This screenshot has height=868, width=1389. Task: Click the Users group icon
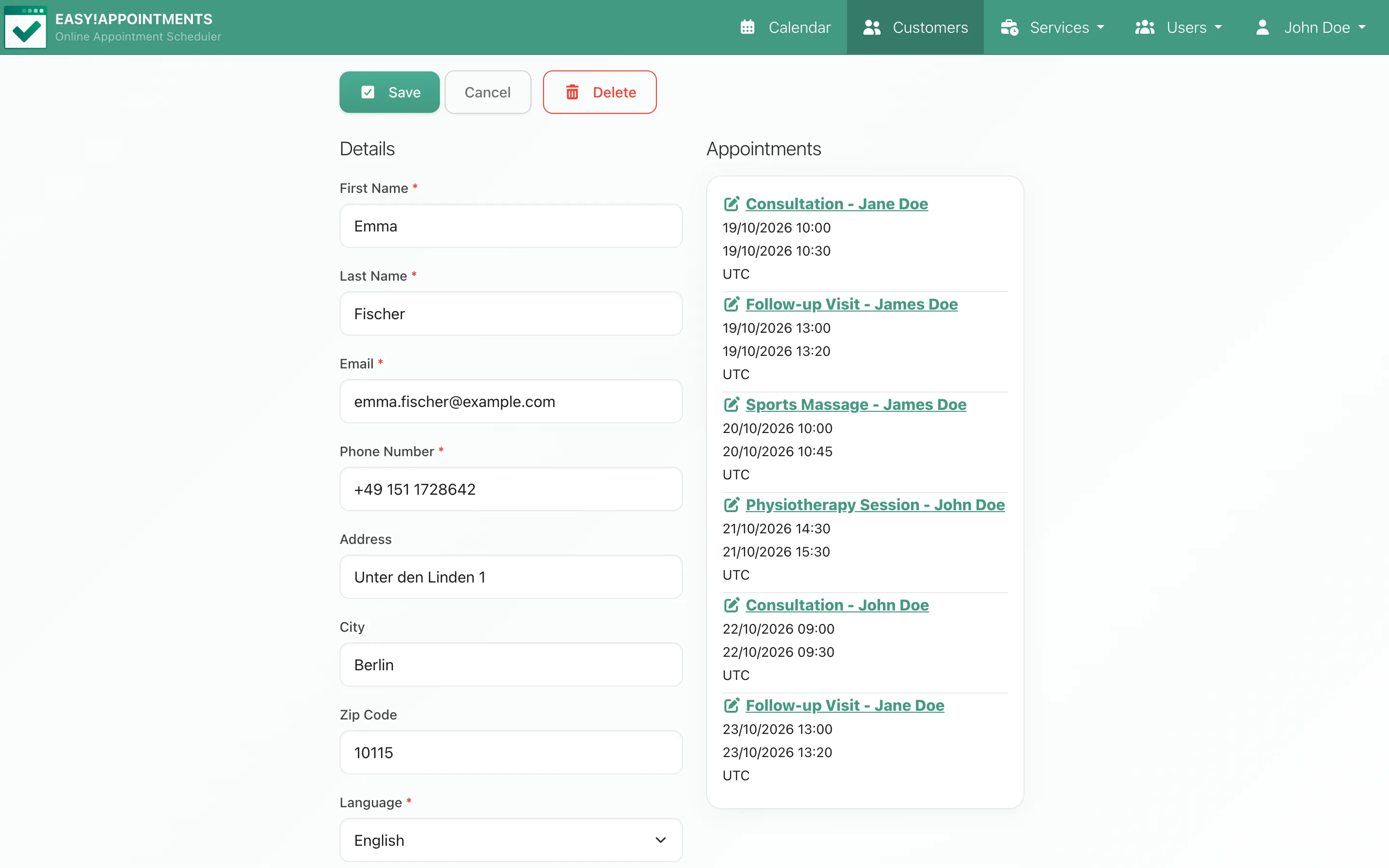coord(1144,27)
